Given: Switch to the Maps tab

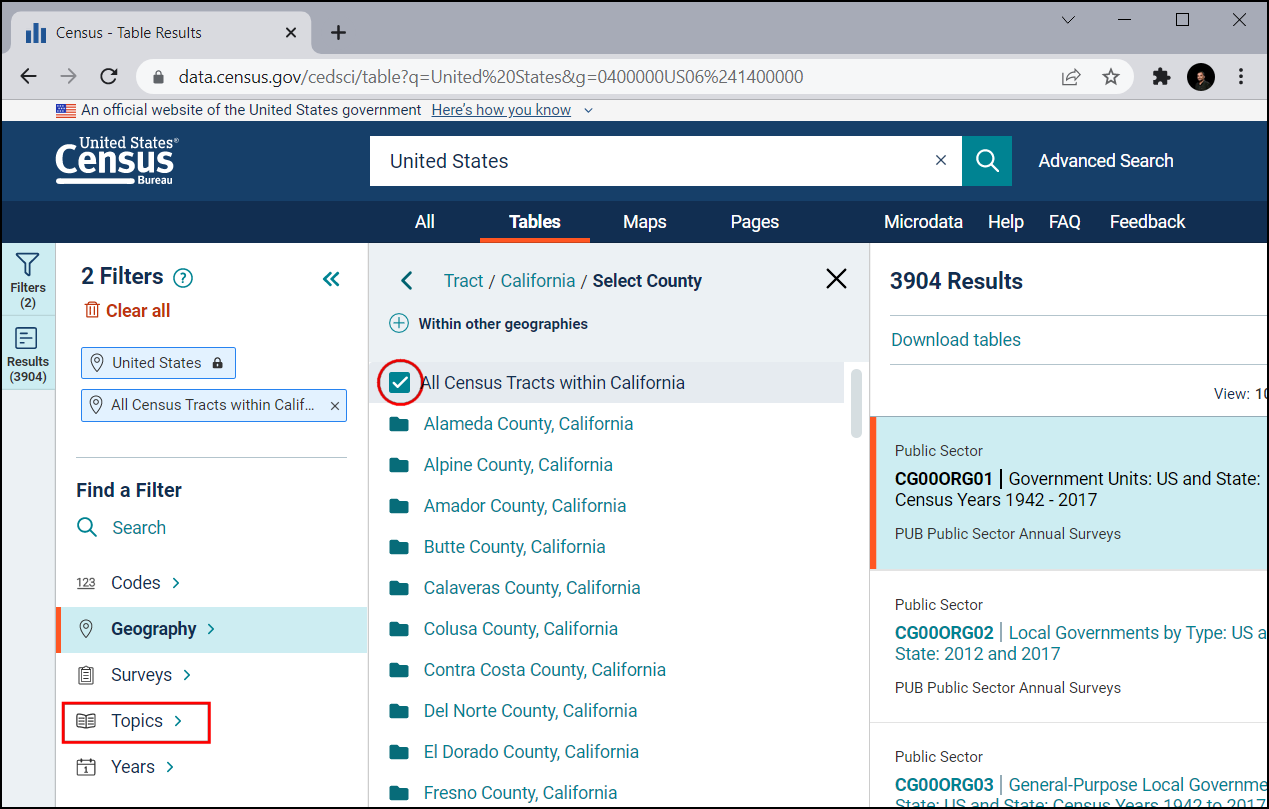Looking at the screenshot, I should [644, 222].
